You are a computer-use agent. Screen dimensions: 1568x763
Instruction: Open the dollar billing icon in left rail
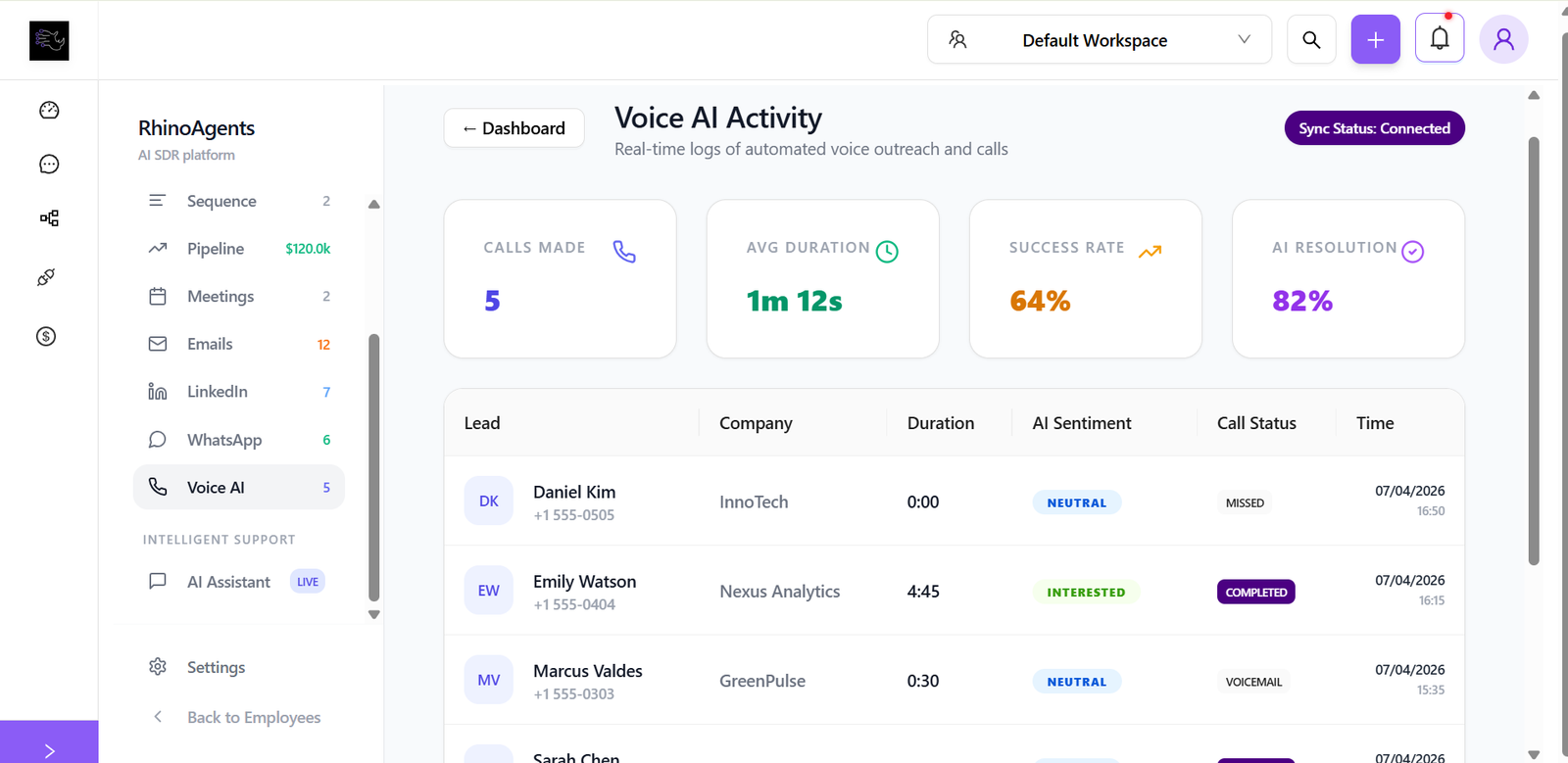[x=46, y=336]
